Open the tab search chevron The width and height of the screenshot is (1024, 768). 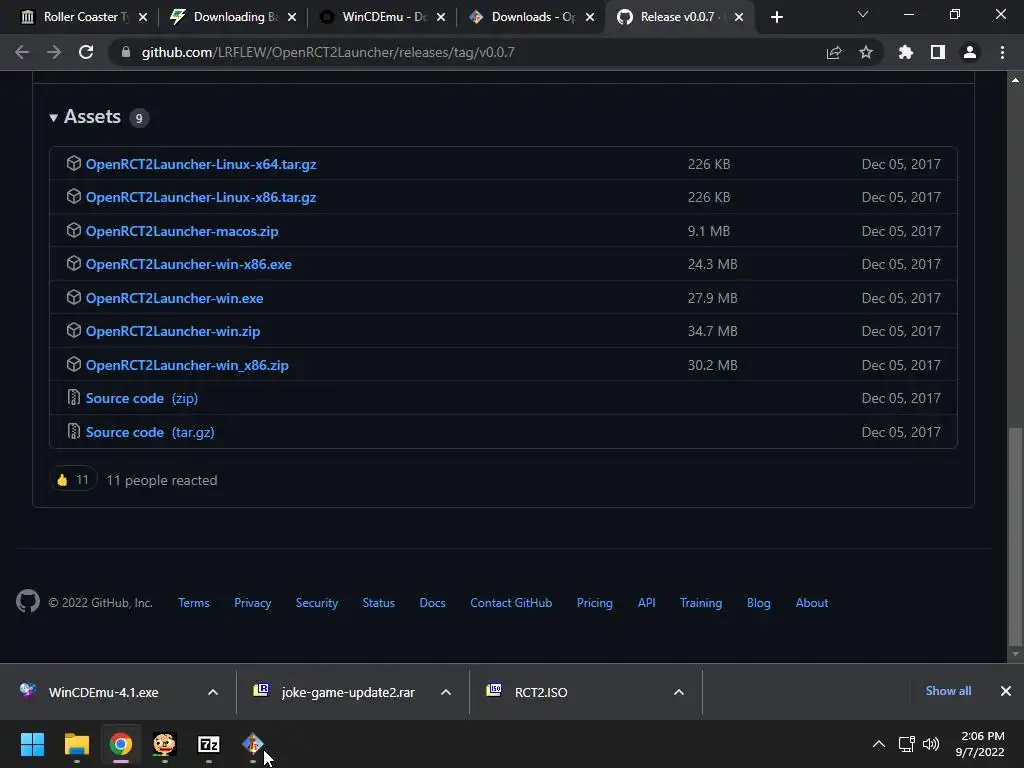click(x=863, y=14)
